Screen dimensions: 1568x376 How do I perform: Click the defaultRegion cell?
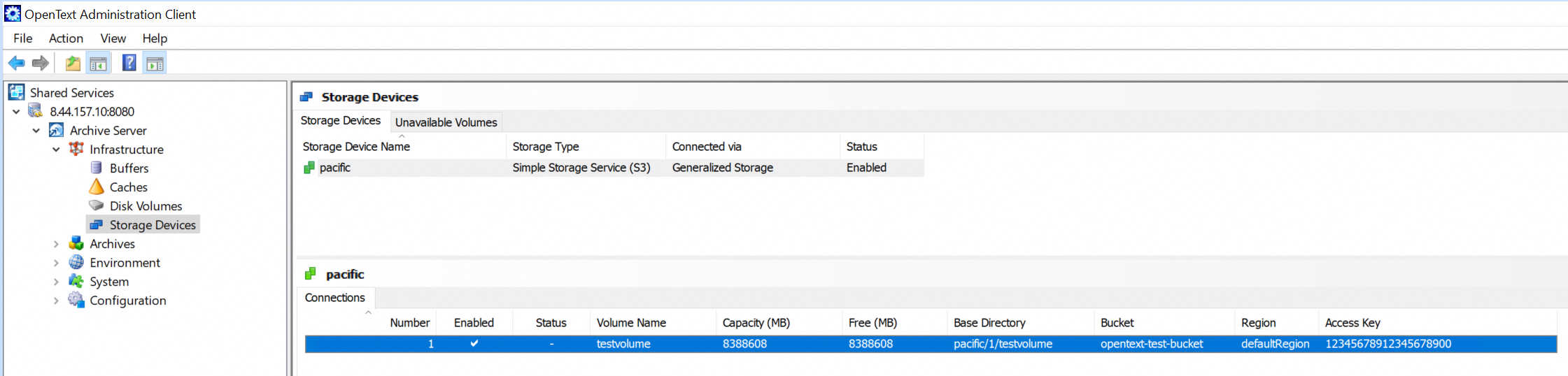[1276, 344]
